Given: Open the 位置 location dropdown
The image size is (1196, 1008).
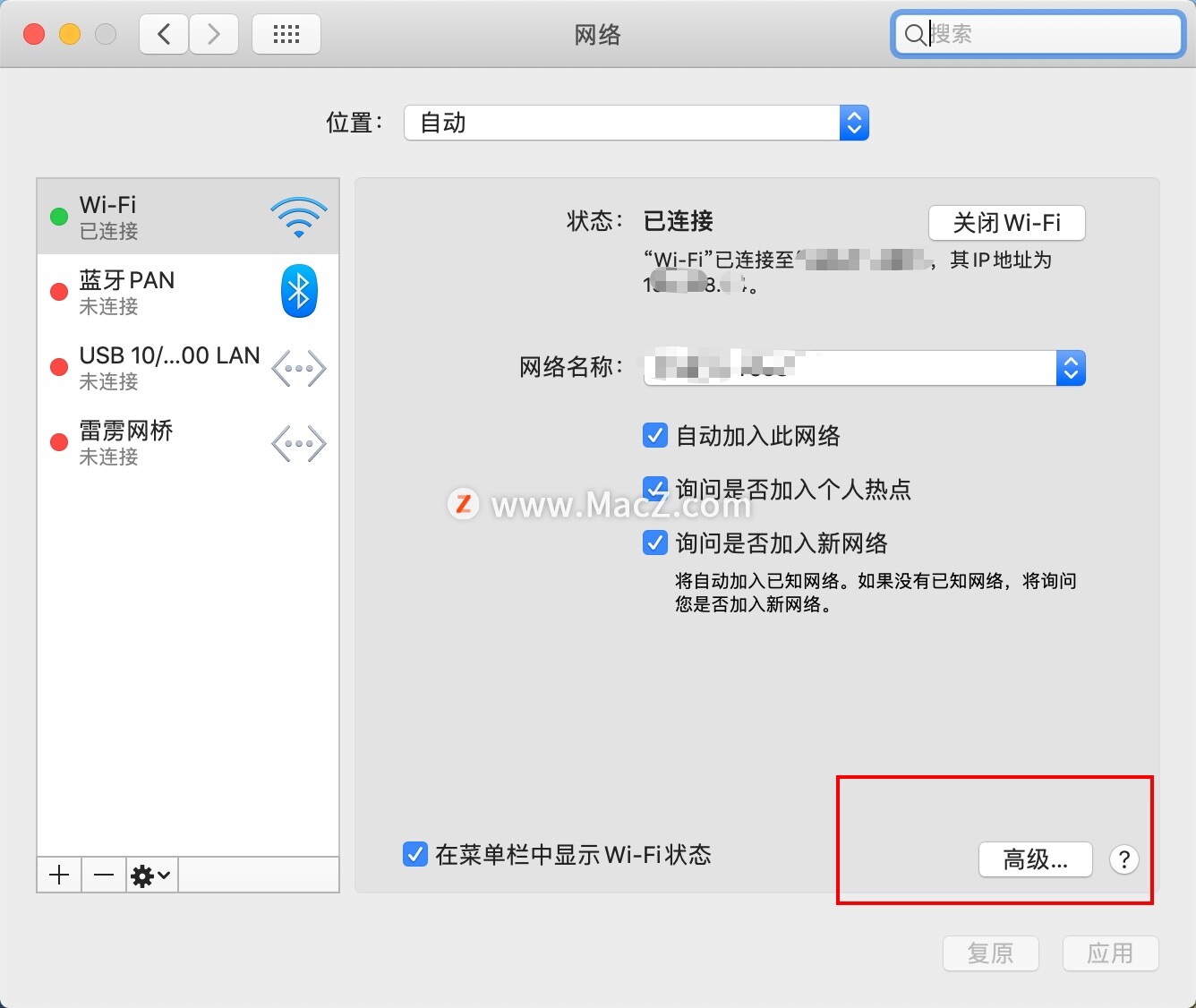Looking at the screenshot, I should coord(636,123).
